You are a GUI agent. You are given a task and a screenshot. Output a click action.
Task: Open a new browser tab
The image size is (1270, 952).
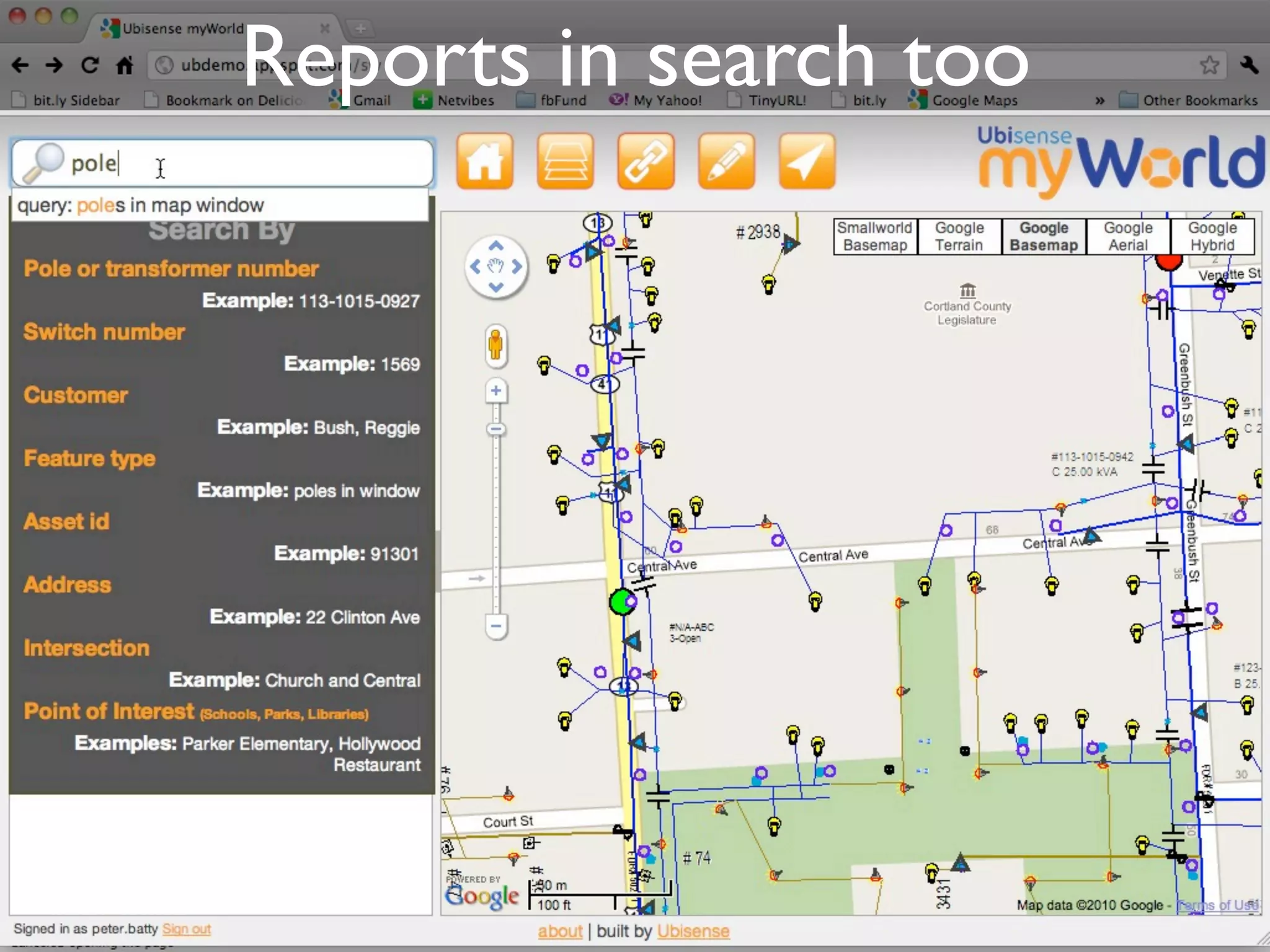pyautogui.click(x=360, y=29)
